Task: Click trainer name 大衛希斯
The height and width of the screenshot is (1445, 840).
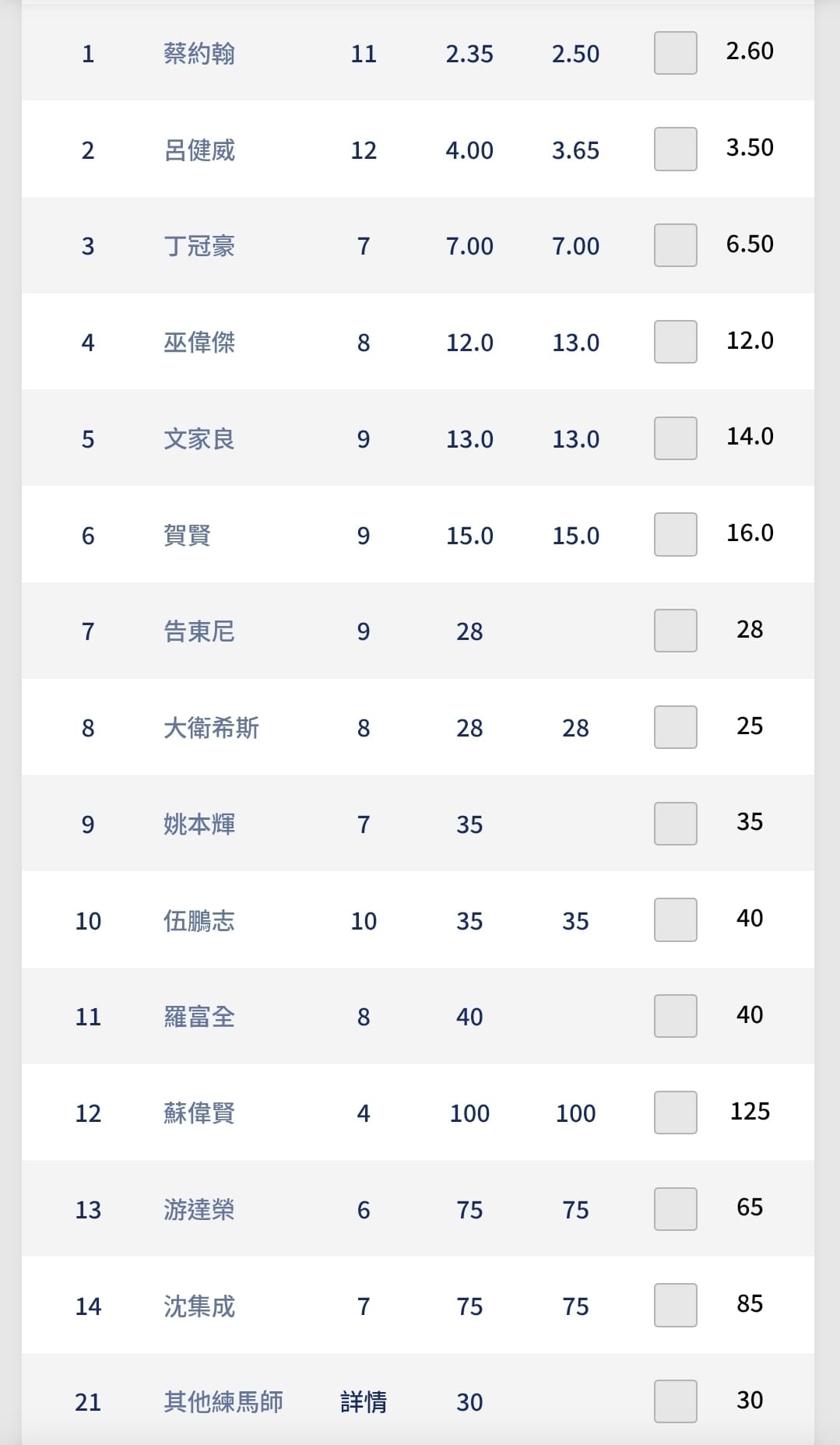Action: pyautogui.click(x=211, y=728)
